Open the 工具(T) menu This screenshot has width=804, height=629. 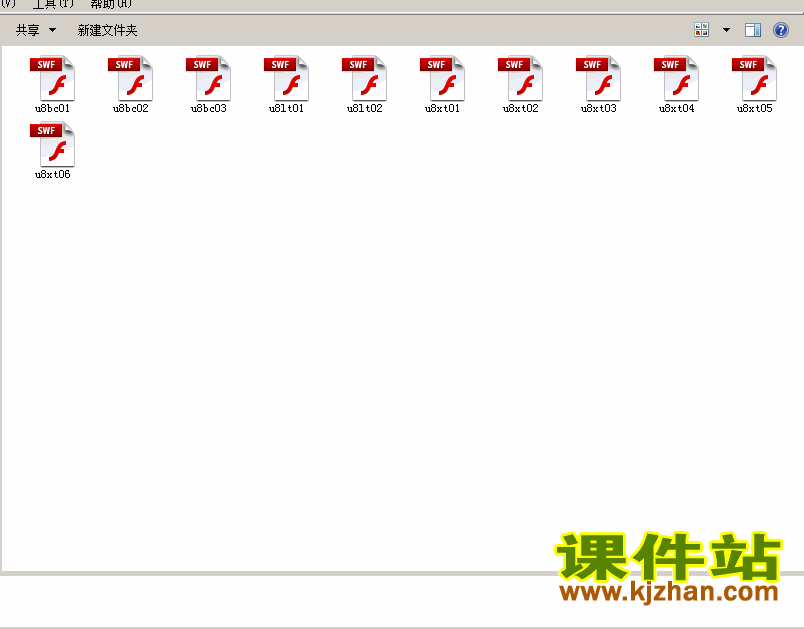53,4
